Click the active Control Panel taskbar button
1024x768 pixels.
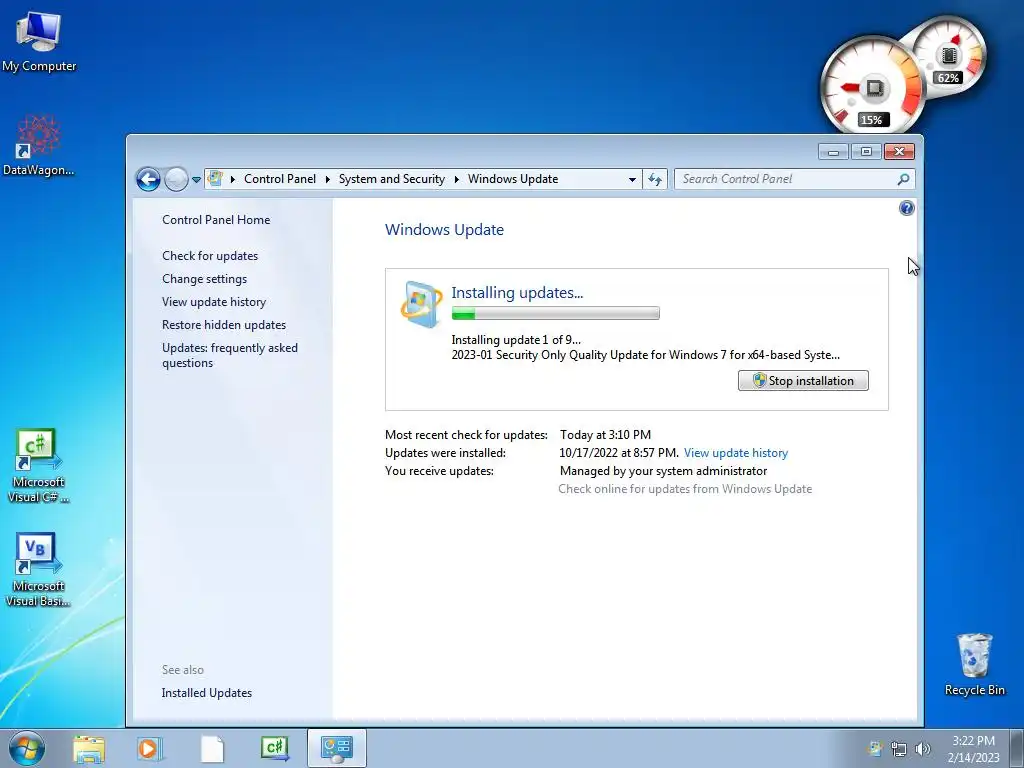tap(336, 748)
